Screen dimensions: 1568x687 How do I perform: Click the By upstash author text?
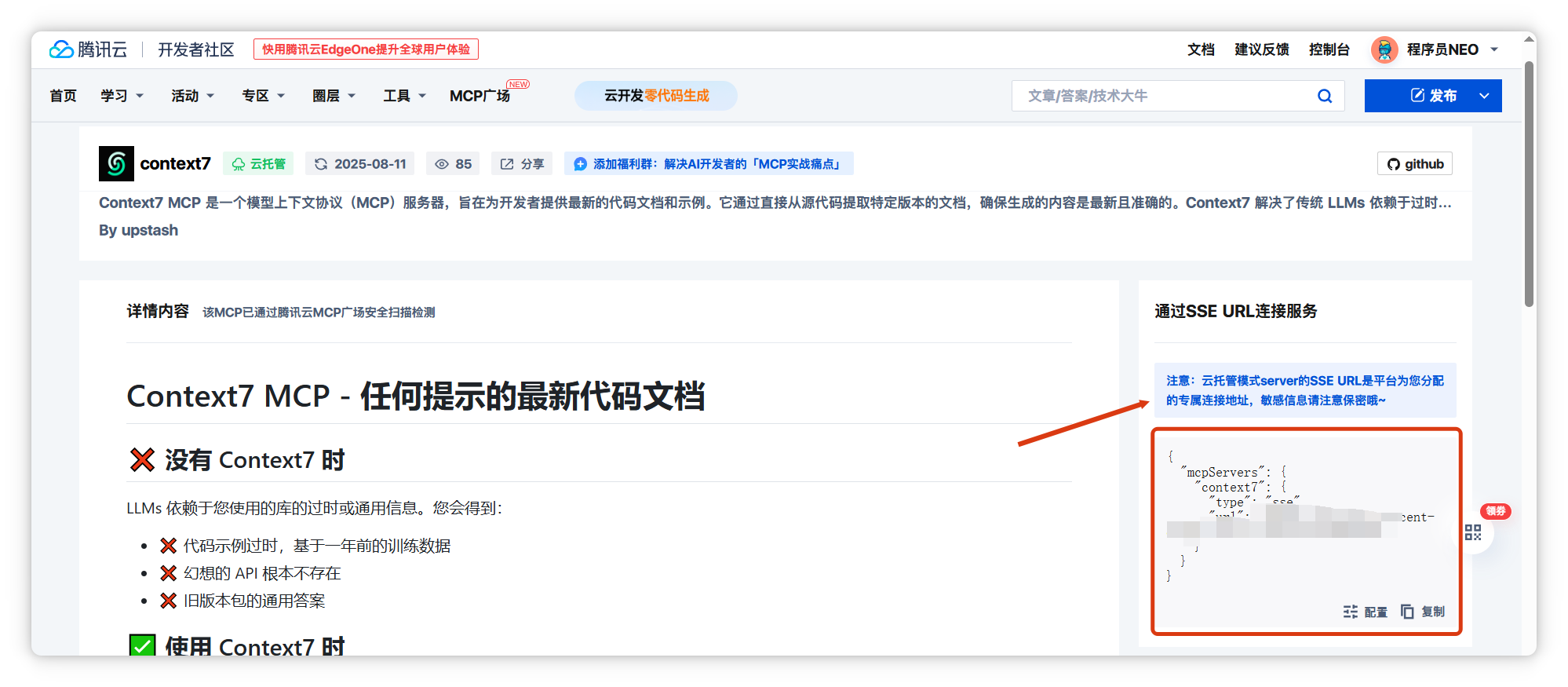[138, 230]
